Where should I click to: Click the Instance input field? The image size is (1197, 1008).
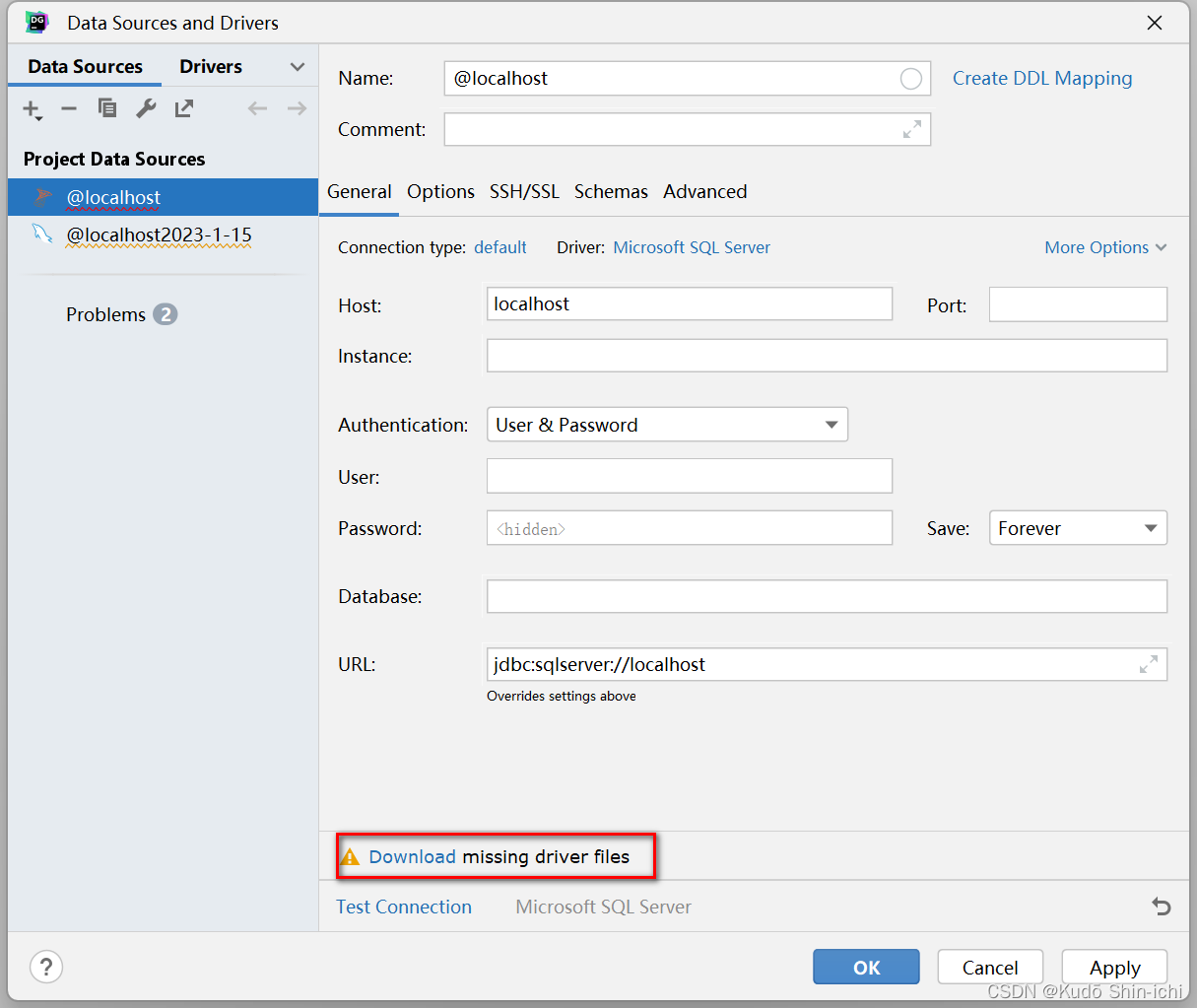827,356
